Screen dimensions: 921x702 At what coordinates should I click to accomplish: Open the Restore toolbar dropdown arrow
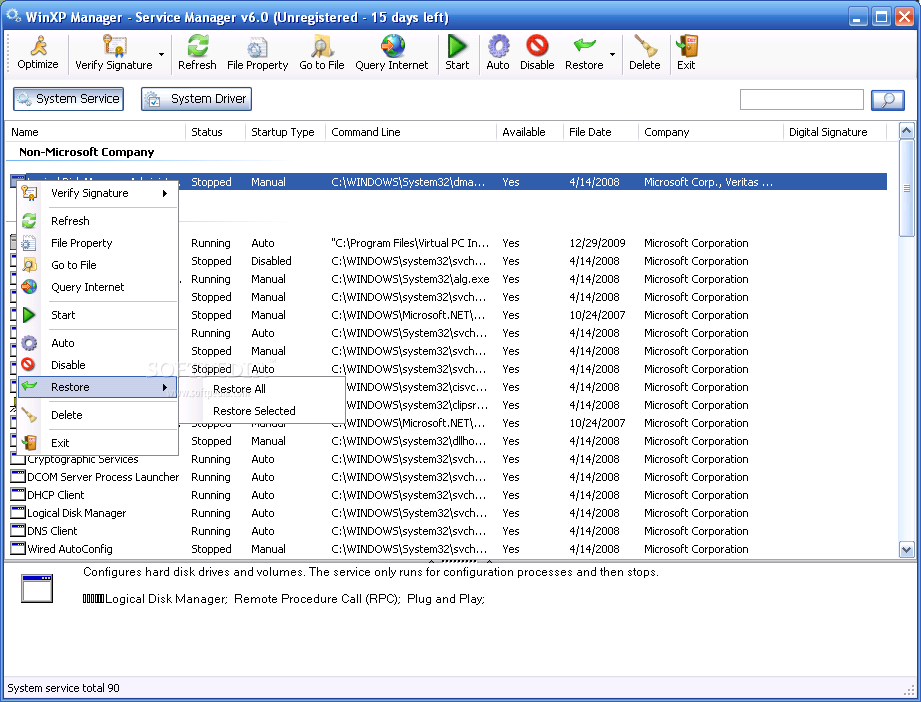613,55
